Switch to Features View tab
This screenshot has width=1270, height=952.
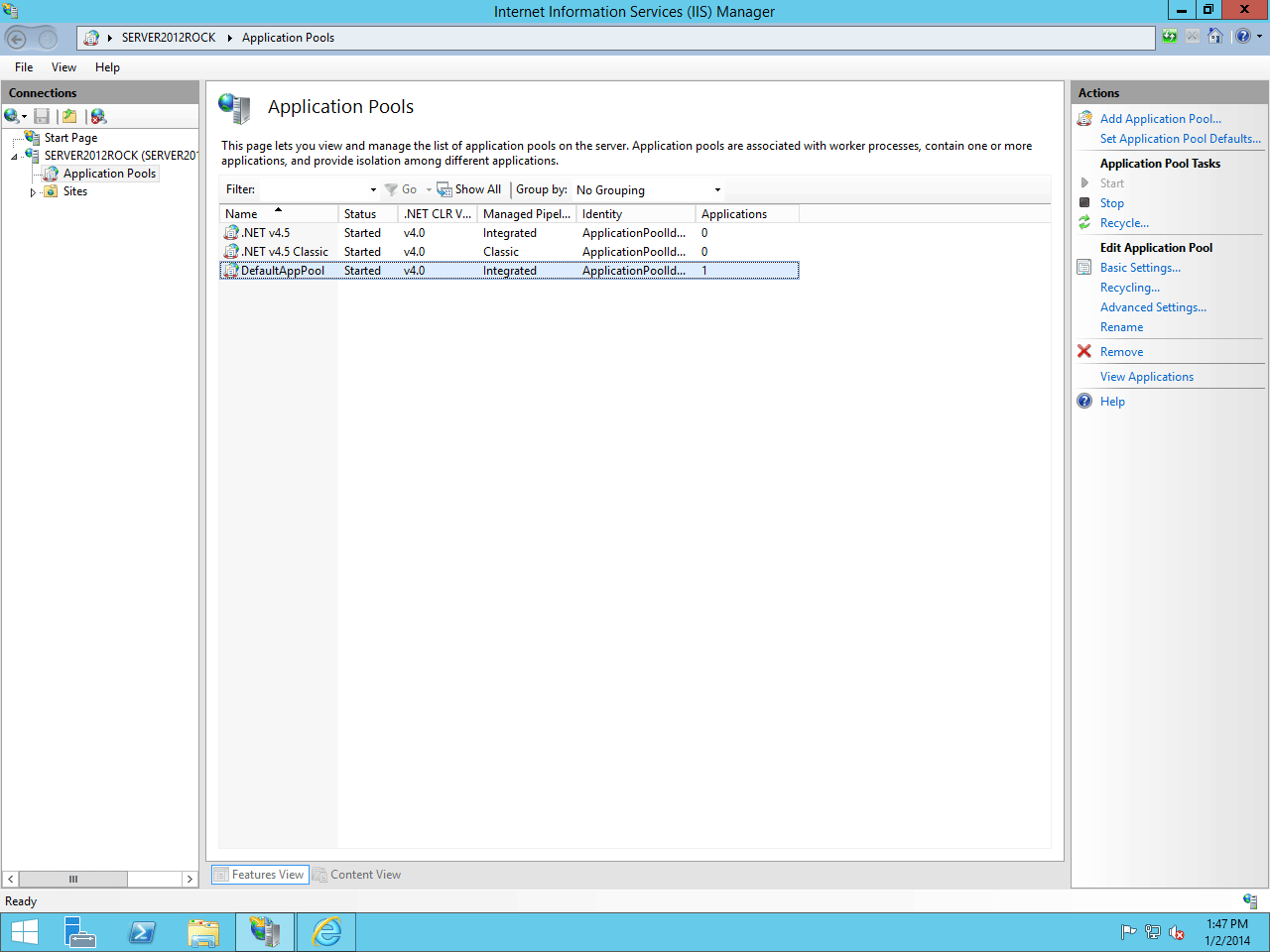[260, 875]
